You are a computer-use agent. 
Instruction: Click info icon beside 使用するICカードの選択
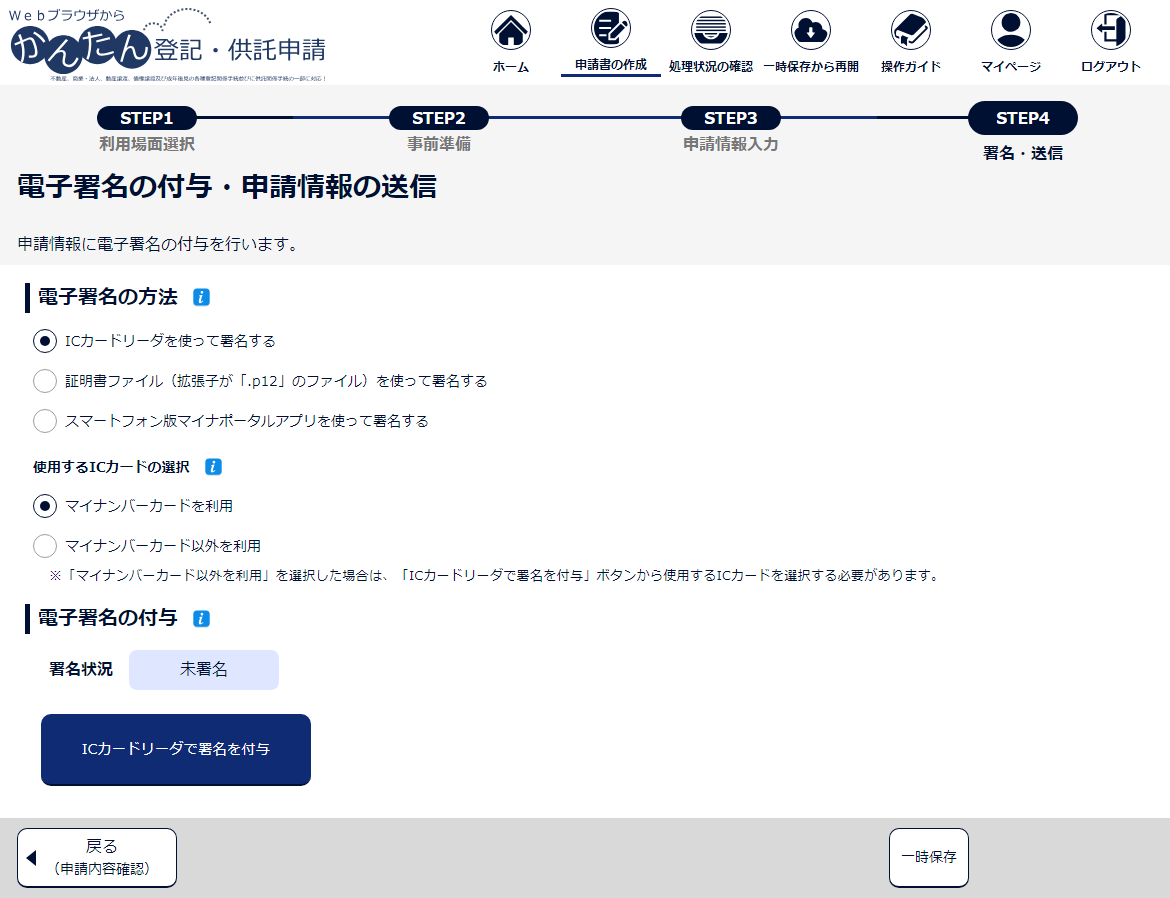coord(213,467)
